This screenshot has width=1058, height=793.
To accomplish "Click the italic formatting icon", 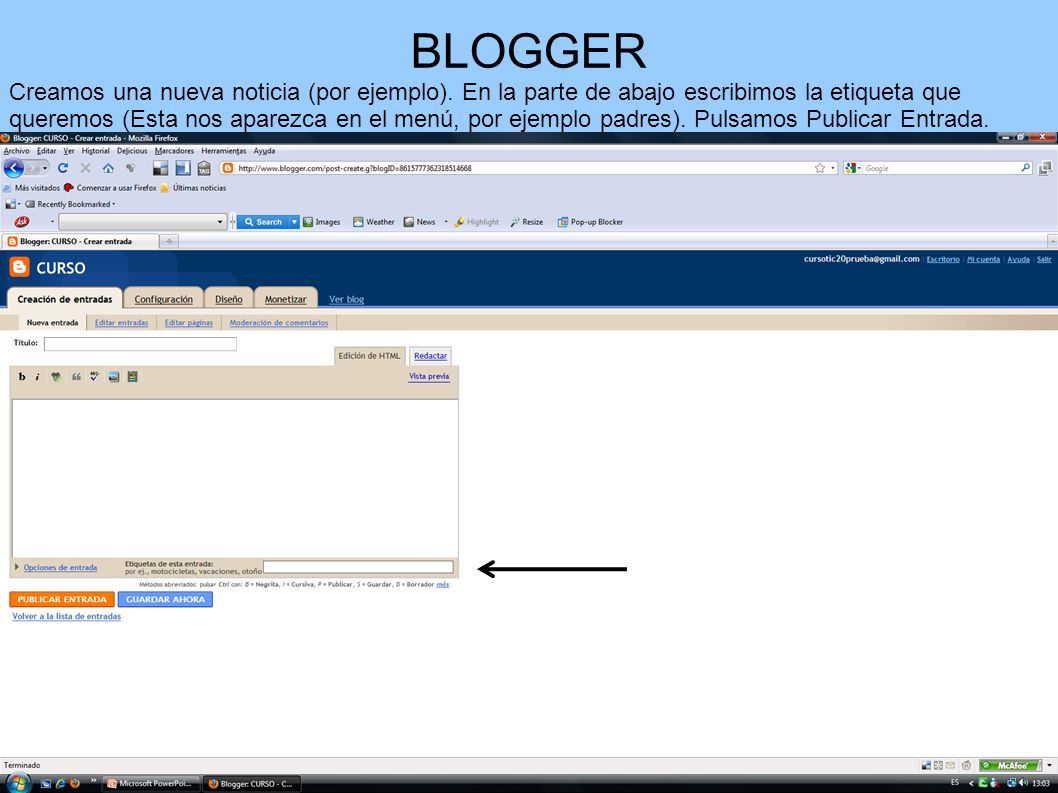I will 37,377.
